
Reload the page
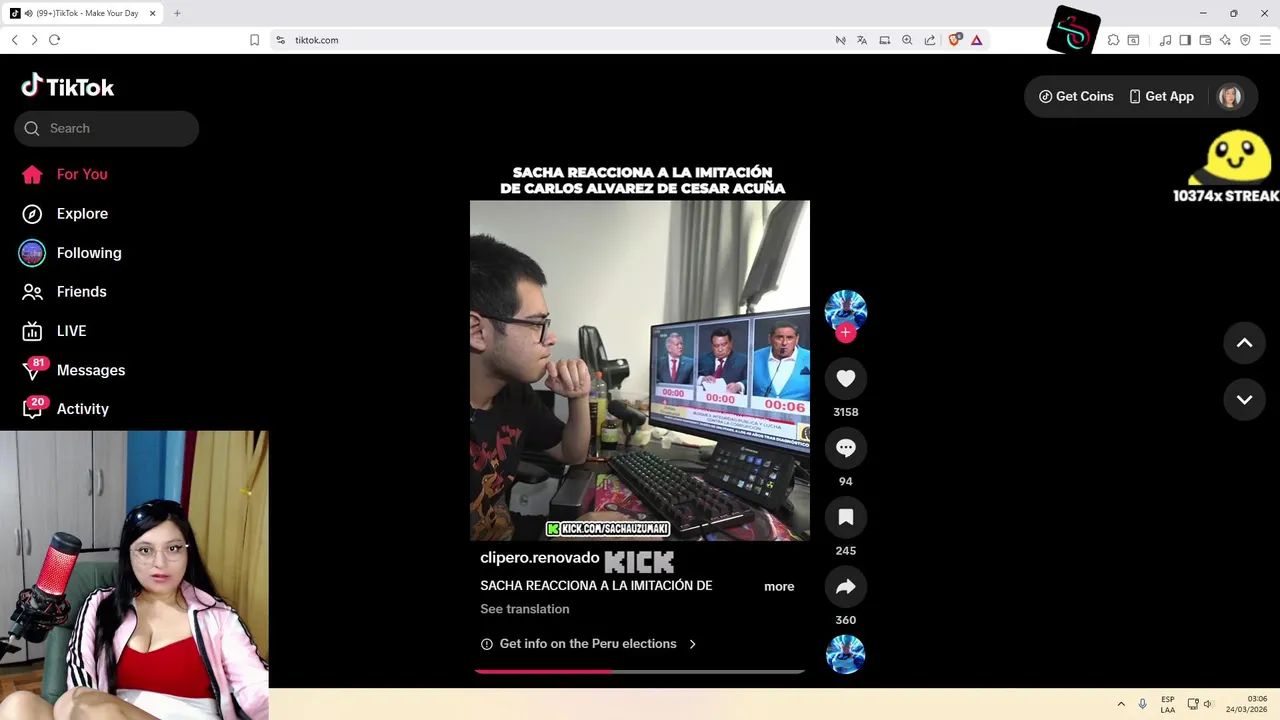54,40
